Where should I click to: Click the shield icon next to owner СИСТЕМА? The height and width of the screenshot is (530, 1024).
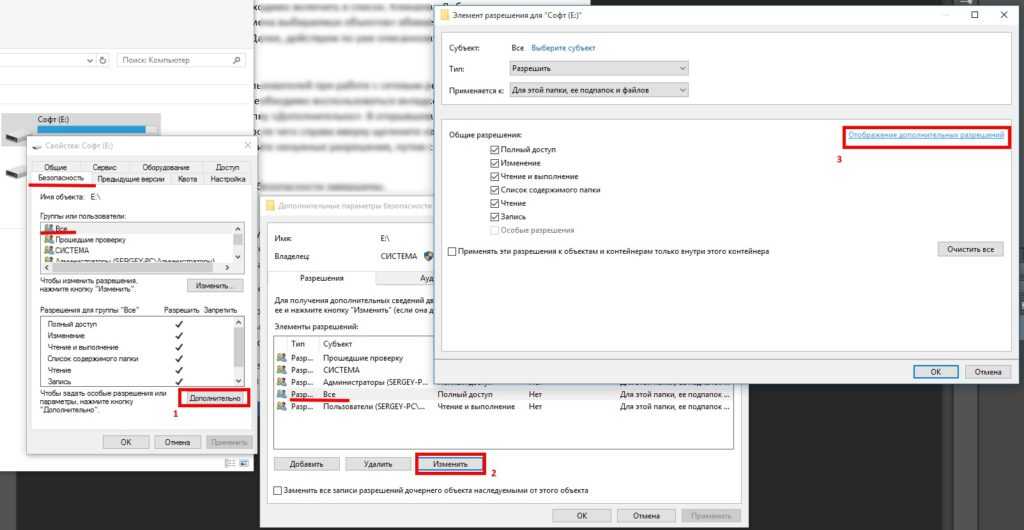point(429,256)
